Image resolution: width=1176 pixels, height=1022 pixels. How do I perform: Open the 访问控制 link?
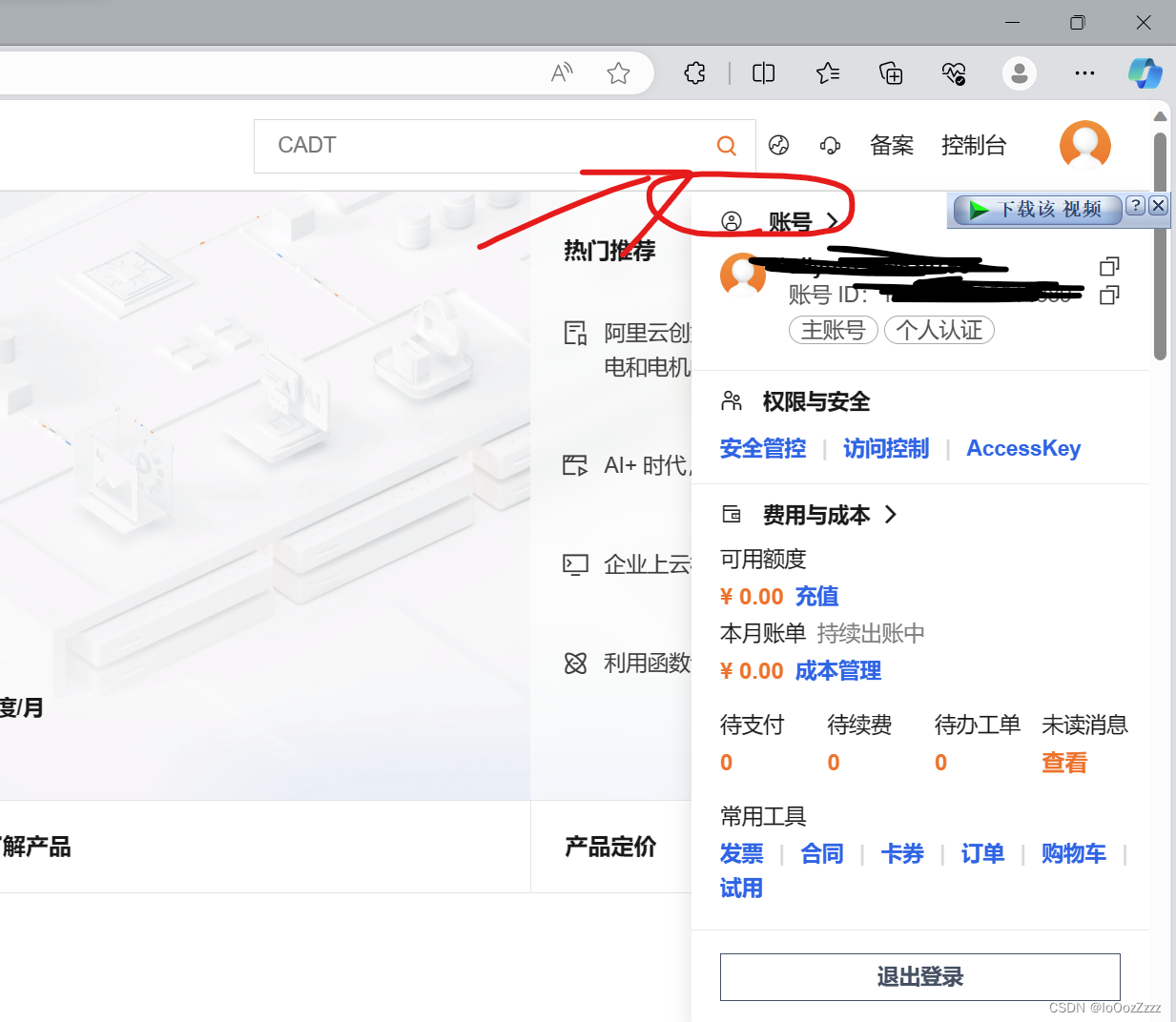(x=886, y=448)
